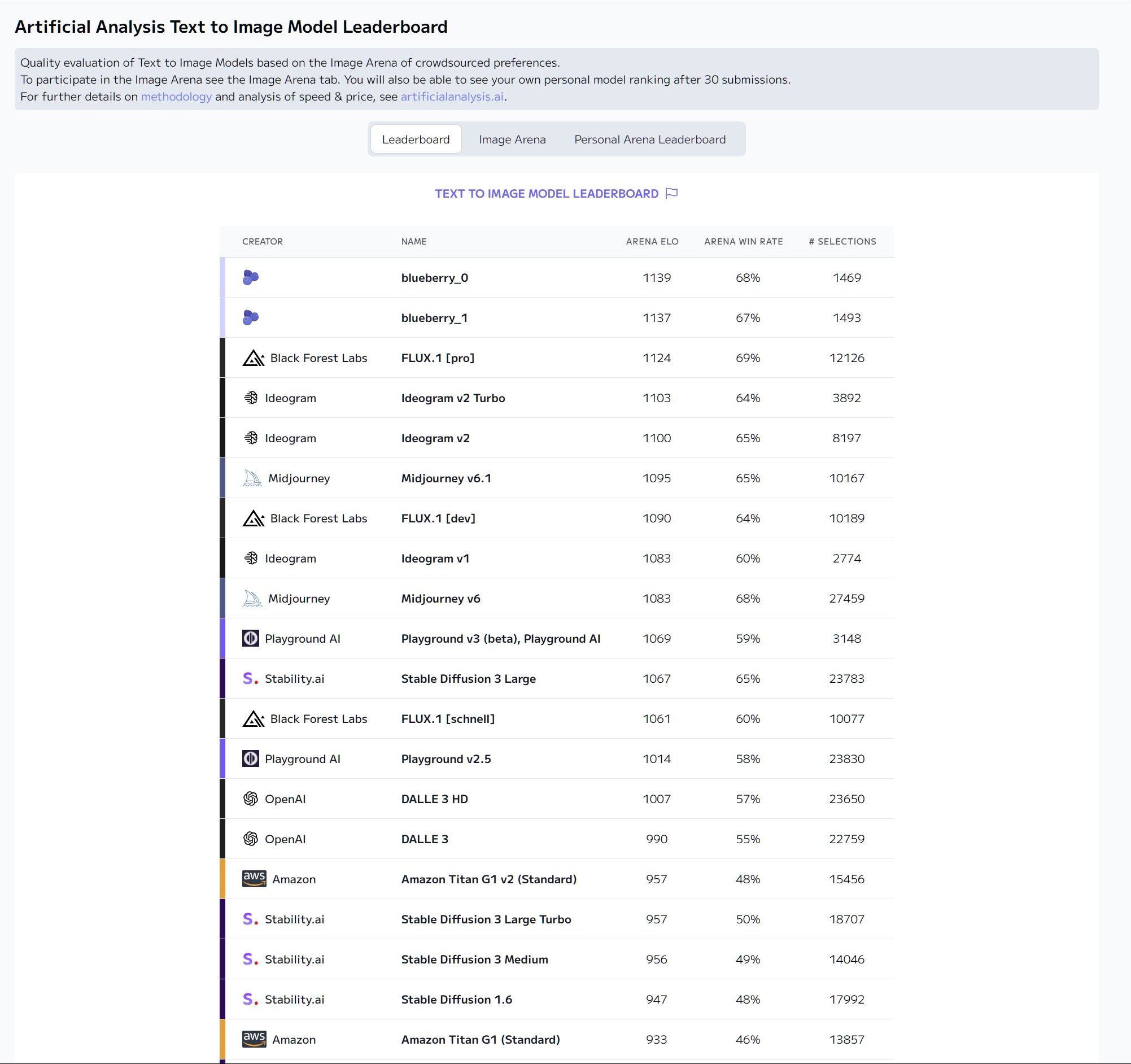
Task: Sort by the # SELECTIONS column header
Action: tap(842, 241)
